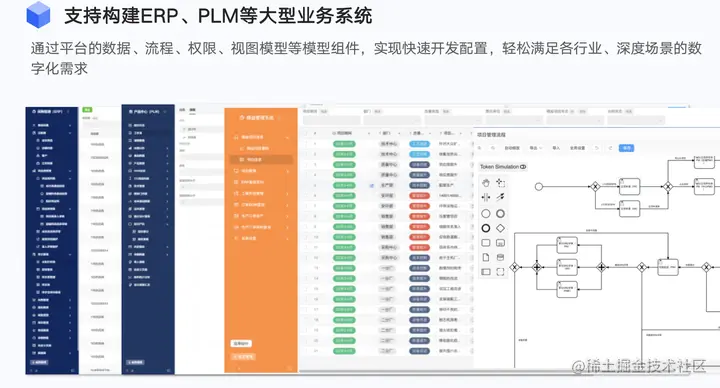Viewport: 720px width, 388px height.
Task: Pick the pool/participant shape in palette
Action: pos(486,272)
